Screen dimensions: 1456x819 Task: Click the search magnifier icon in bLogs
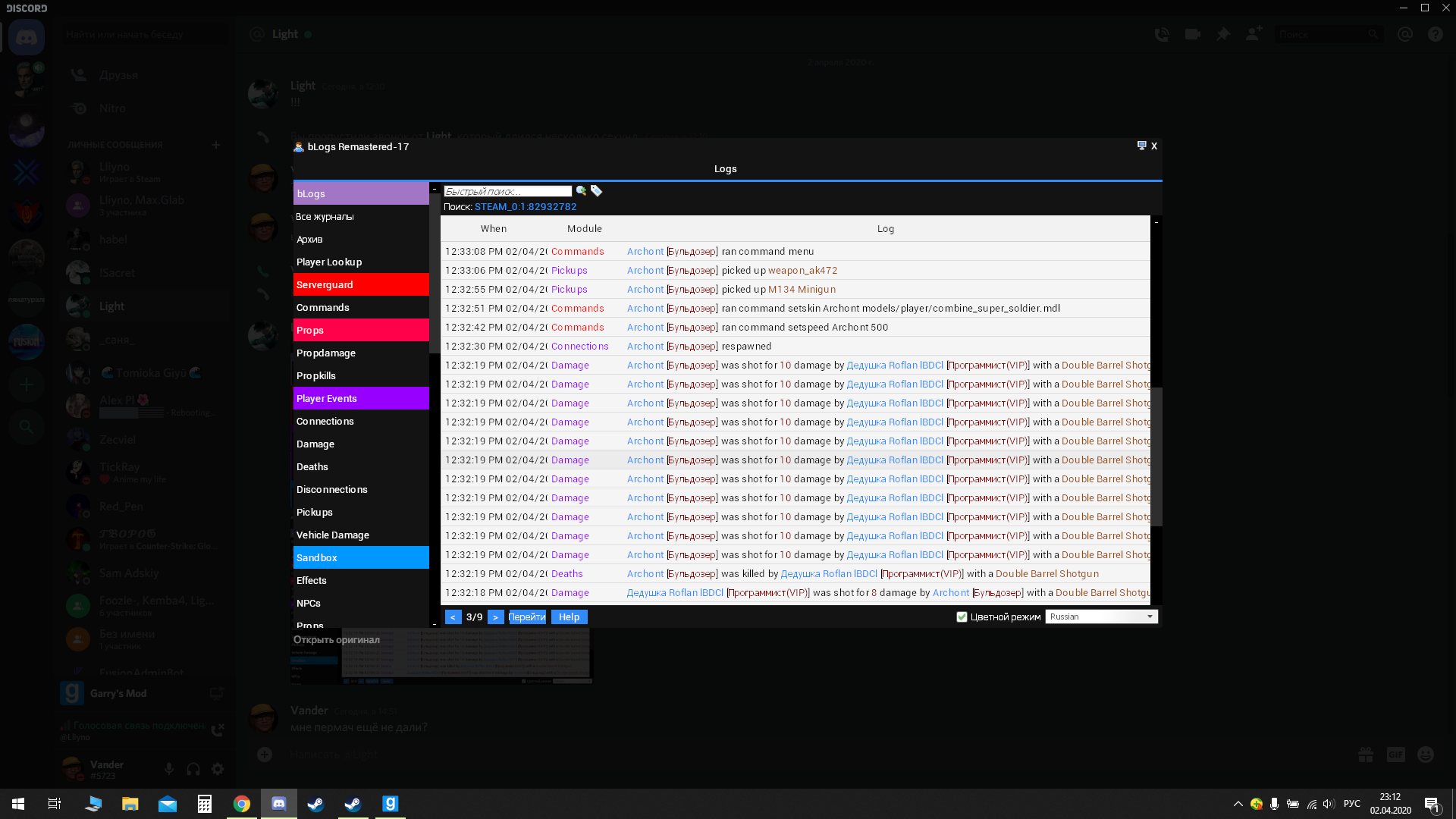click(581, 191)
